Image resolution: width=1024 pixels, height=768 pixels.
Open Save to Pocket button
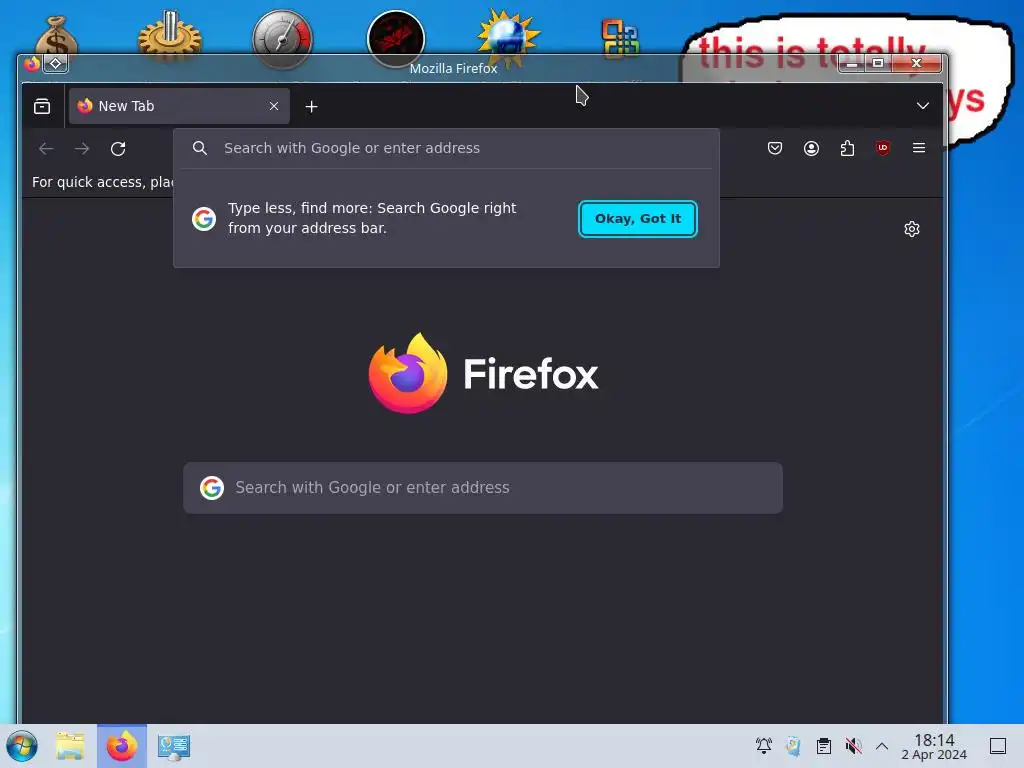click(x=775, y=148)
